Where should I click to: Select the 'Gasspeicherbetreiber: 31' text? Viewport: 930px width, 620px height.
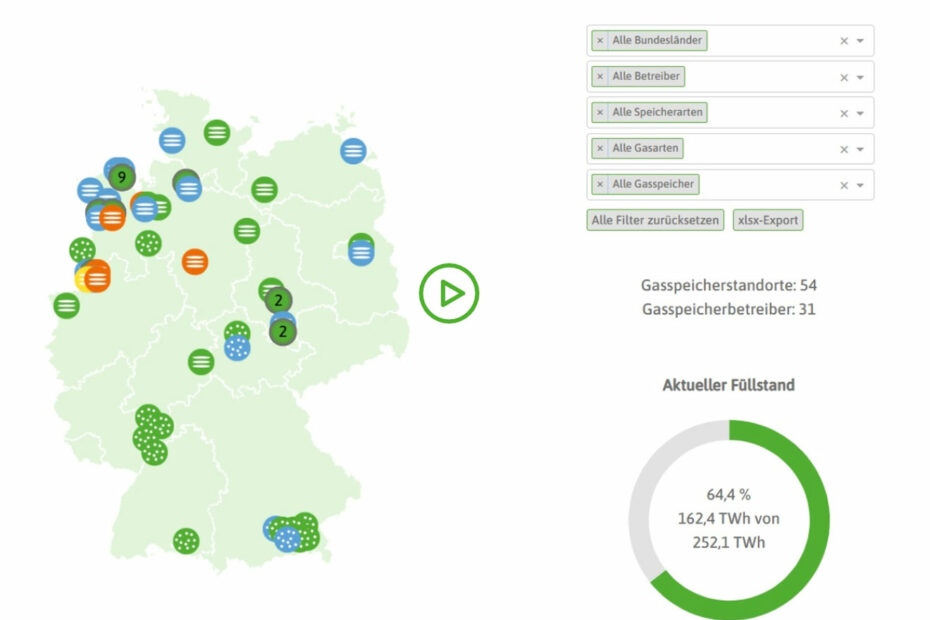tap(728, 309)
